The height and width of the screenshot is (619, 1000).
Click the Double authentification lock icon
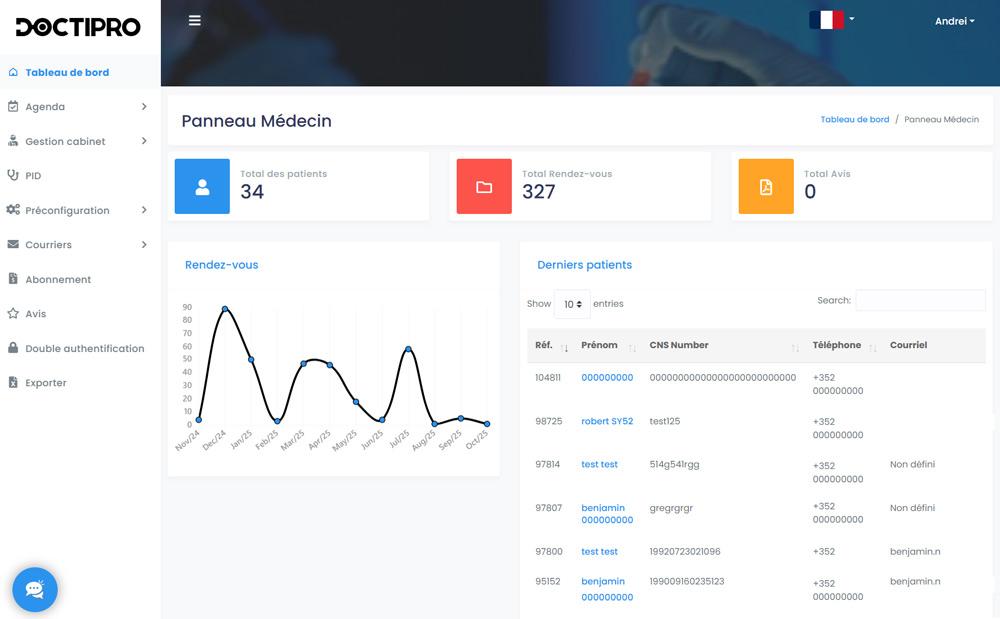13,348
